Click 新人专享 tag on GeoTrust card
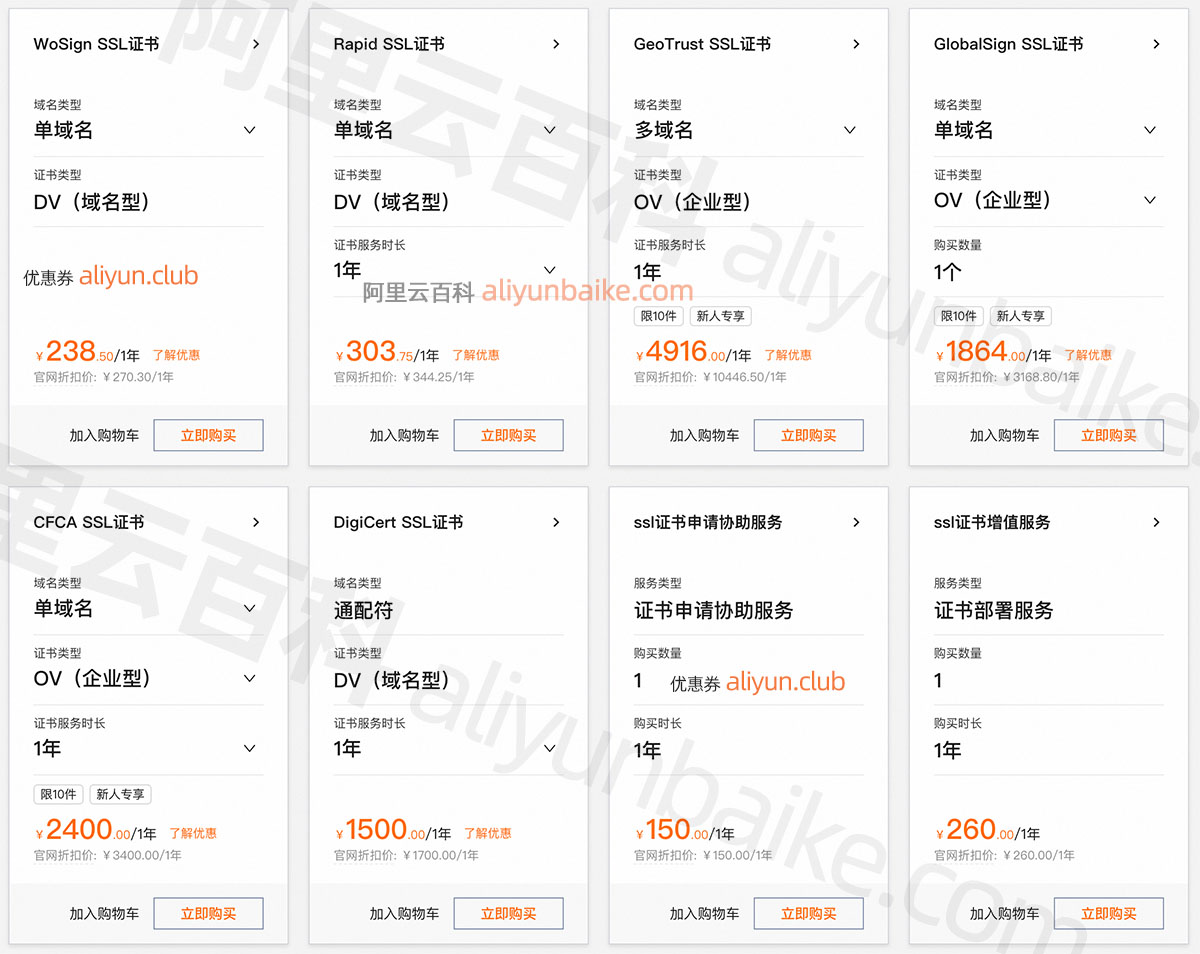Screen dimensions: 1200x954 (x=720, y=316)
